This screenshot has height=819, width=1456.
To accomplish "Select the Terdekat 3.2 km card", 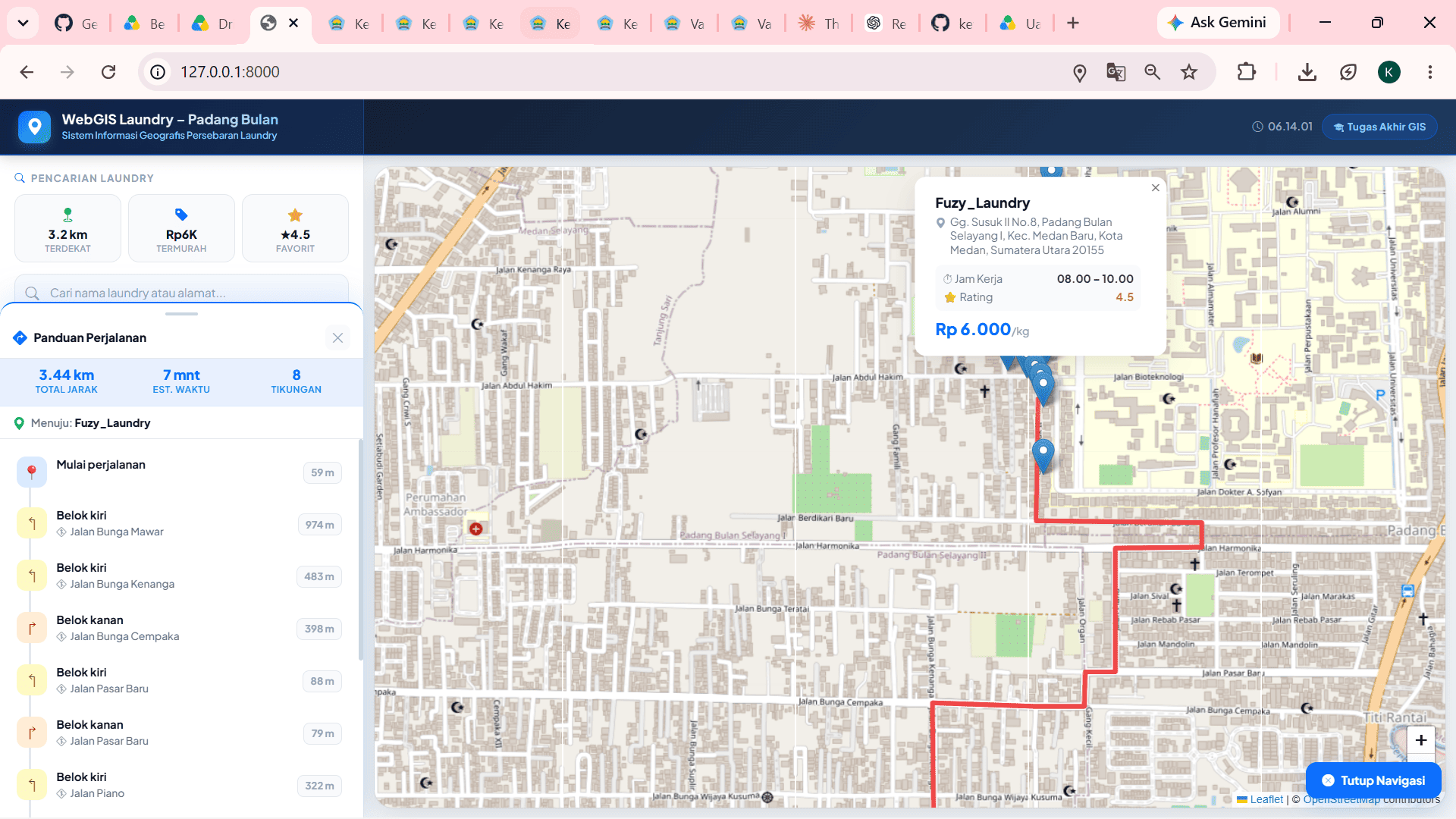I will point(67,229).
